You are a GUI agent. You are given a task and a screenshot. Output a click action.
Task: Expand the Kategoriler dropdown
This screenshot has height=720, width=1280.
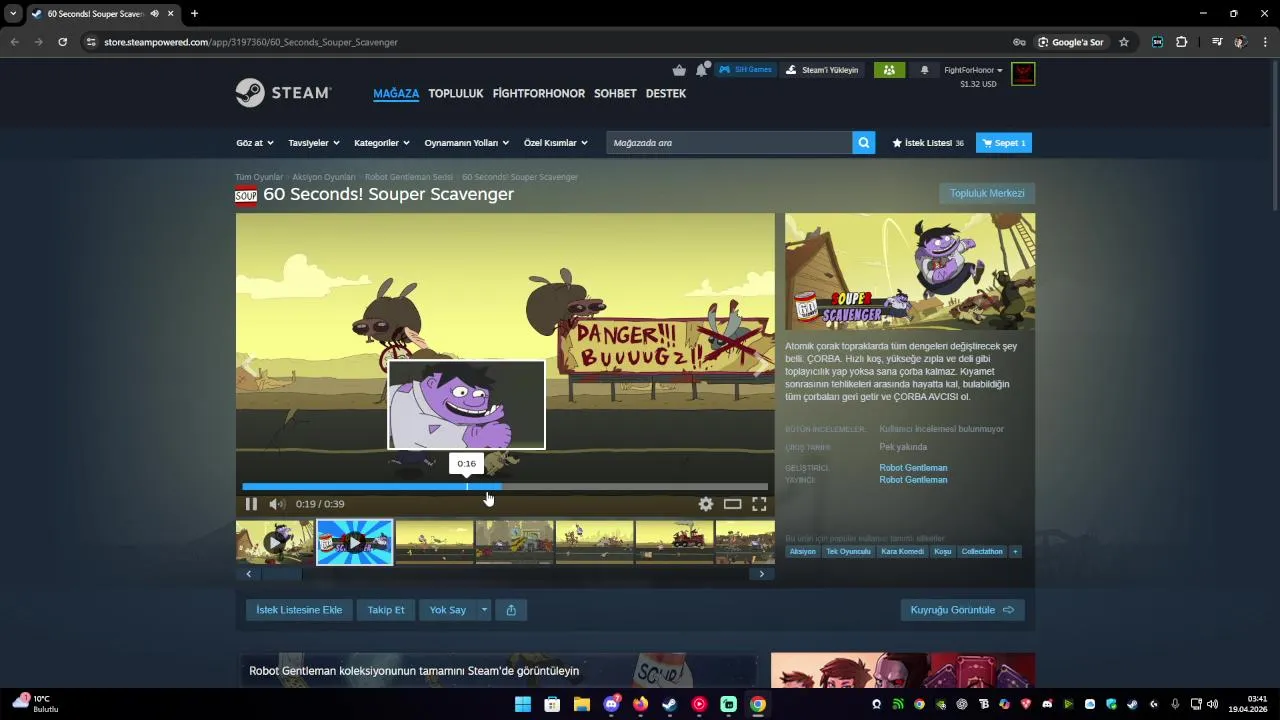tap(382, 143)
